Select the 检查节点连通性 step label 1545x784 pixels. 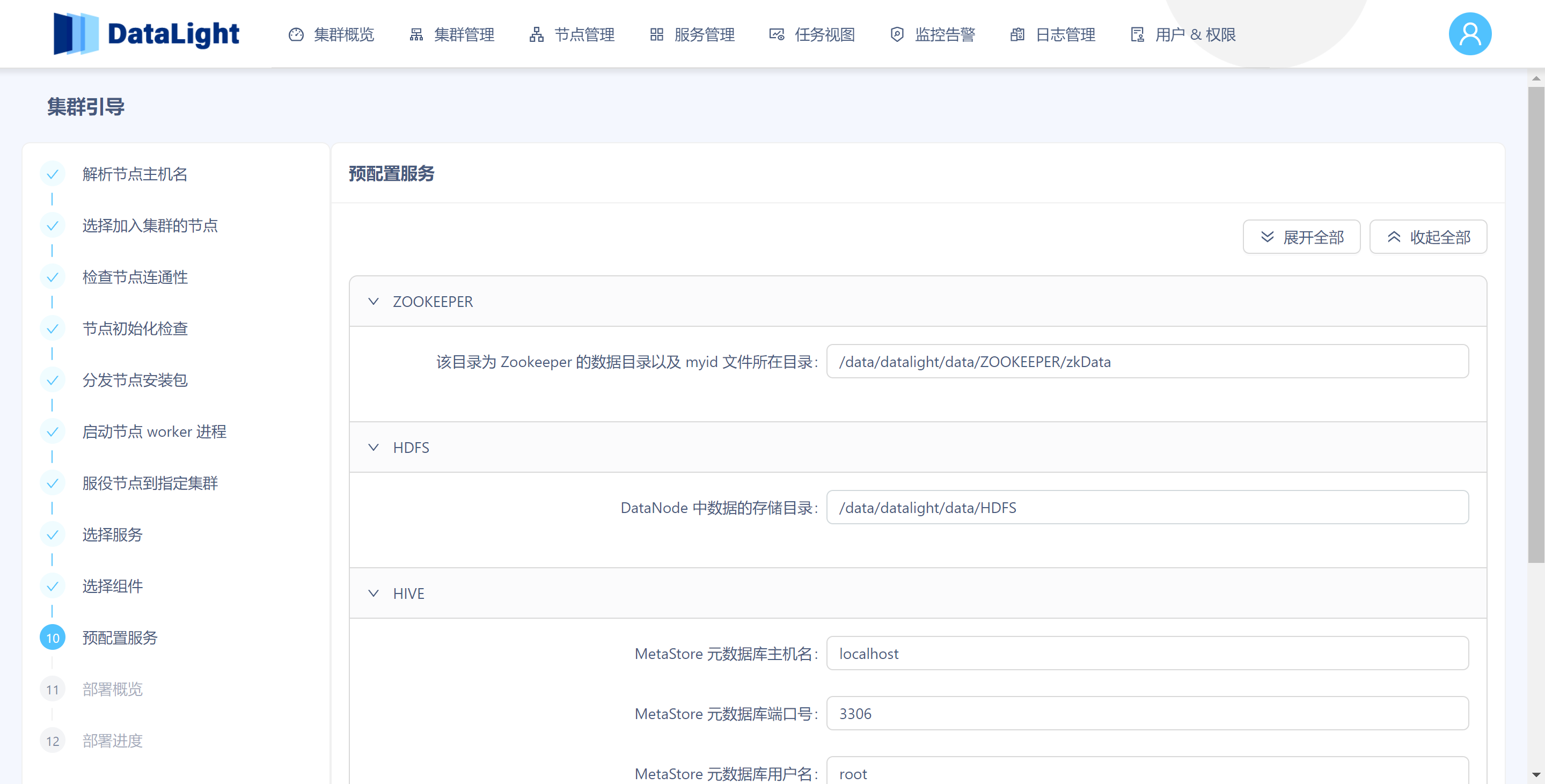[x=135, y=278]
